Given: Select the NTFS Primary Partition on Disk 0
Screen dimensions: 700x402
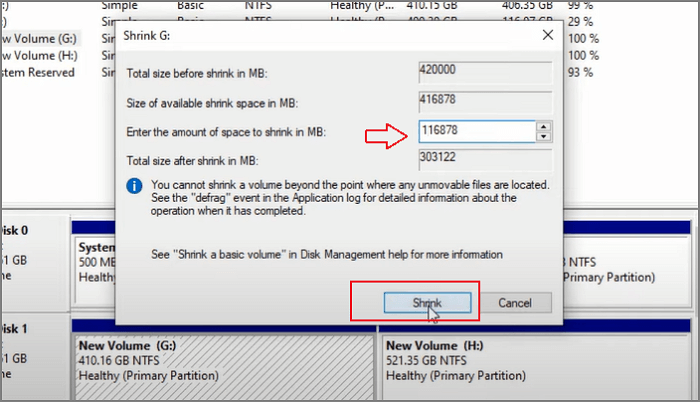Looking at the screenshot, I should click(x=627, y=270).
